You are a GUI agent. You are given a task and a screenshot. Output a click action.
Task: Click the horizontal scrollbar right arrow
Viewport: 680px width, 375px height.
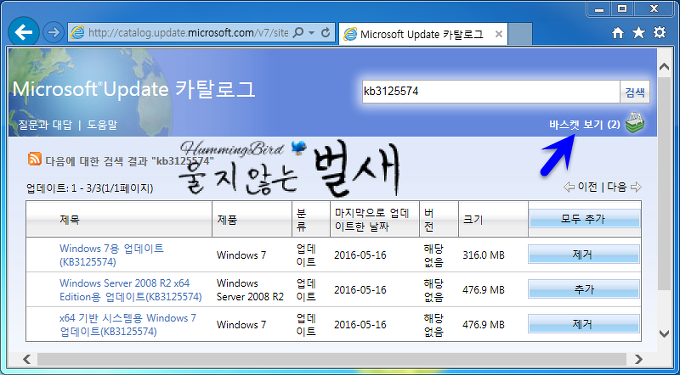pos(638,359)
